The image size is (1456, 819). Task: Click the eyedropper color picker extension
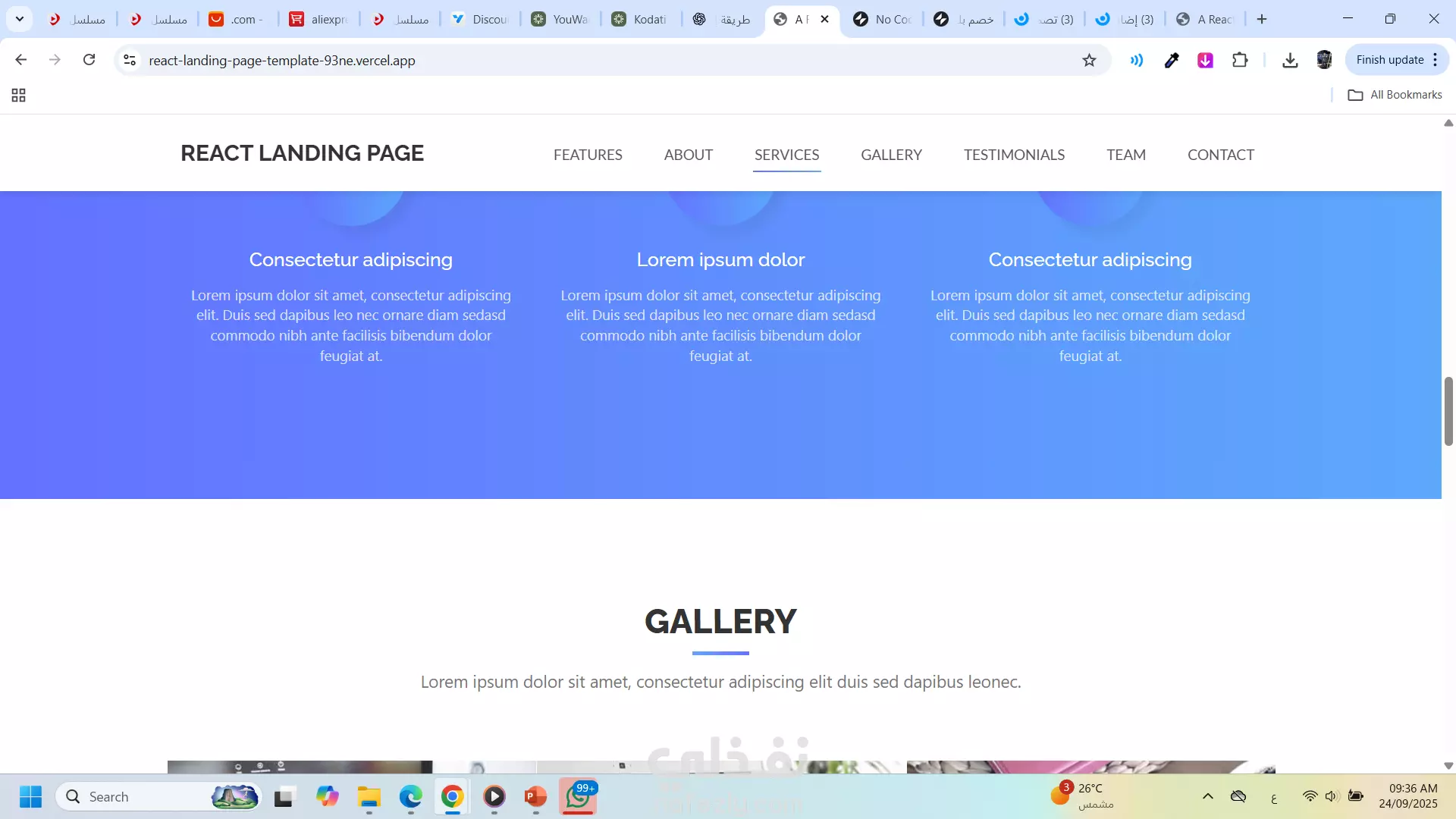tap(1172, 61)
